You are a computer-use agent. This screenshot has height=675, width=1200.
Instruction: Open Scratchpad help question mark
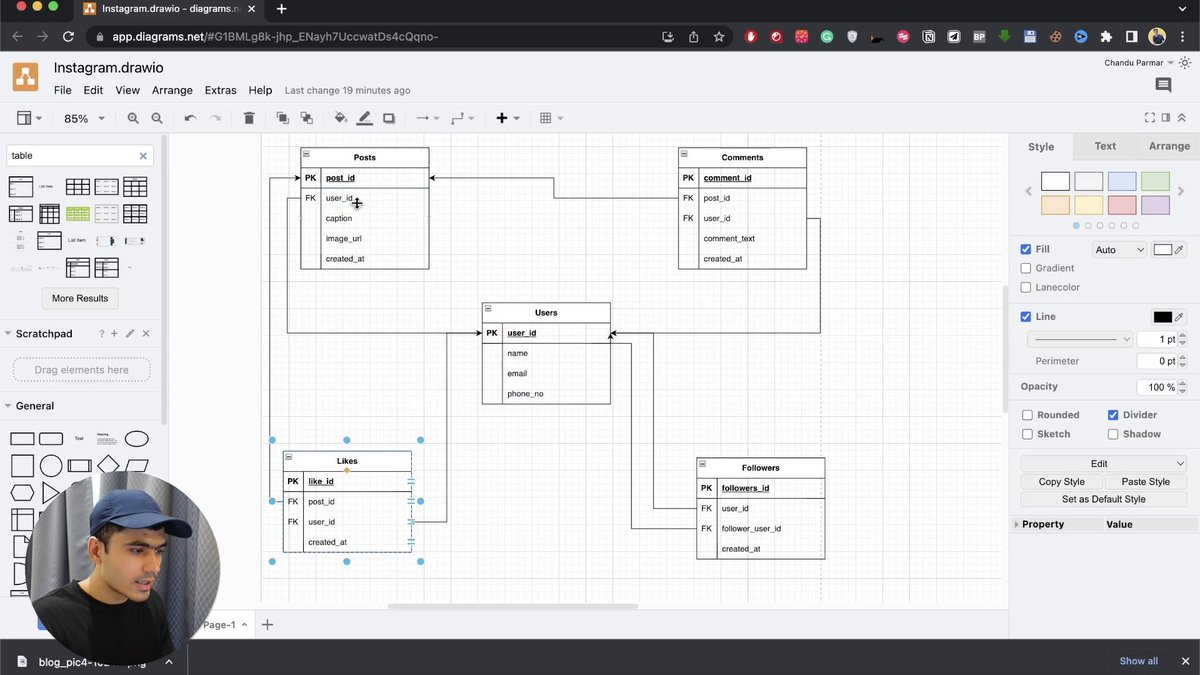(x=101, y=334)
